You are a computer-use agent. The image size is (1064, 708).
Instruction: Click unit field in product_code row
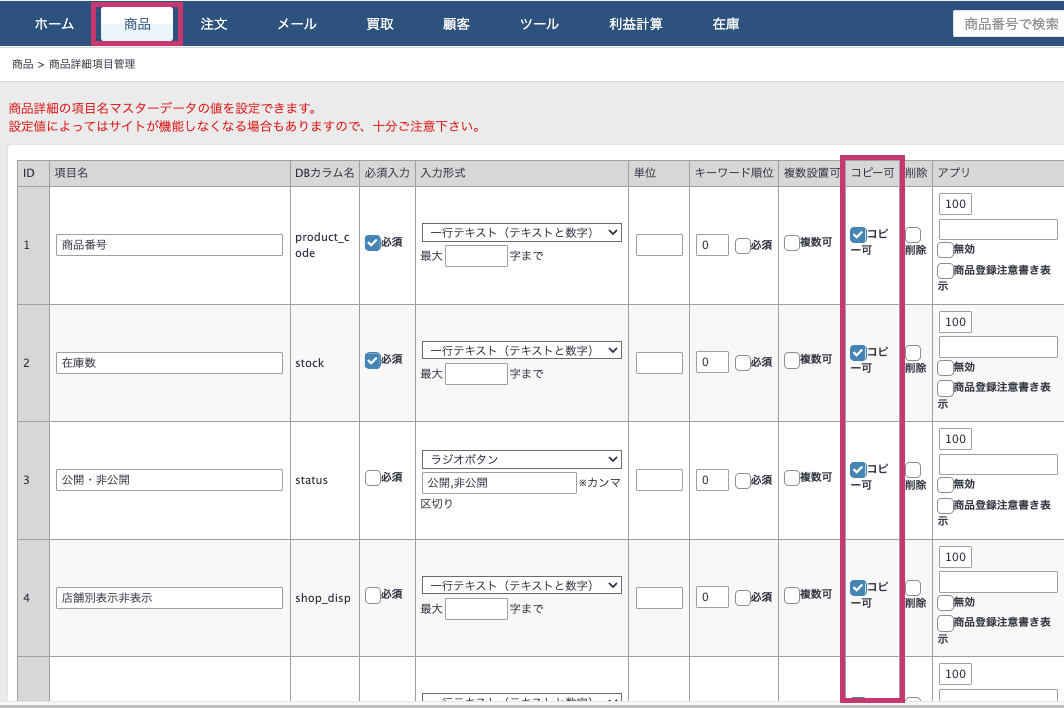tap(659, 245)
